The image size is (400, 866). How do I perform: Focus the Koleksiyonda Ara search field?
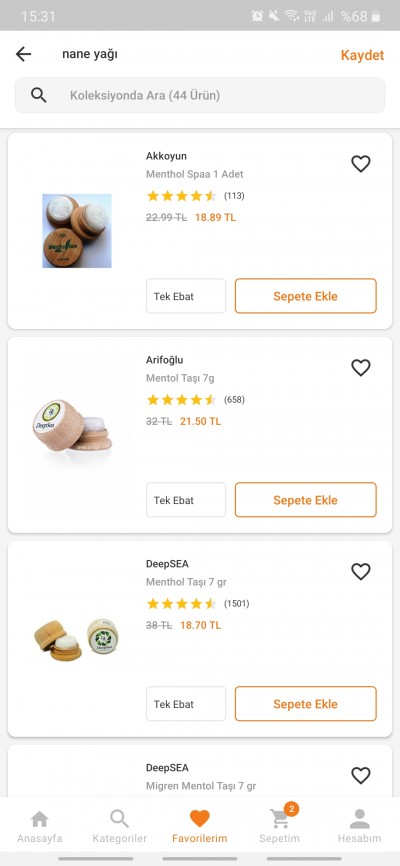199,95
